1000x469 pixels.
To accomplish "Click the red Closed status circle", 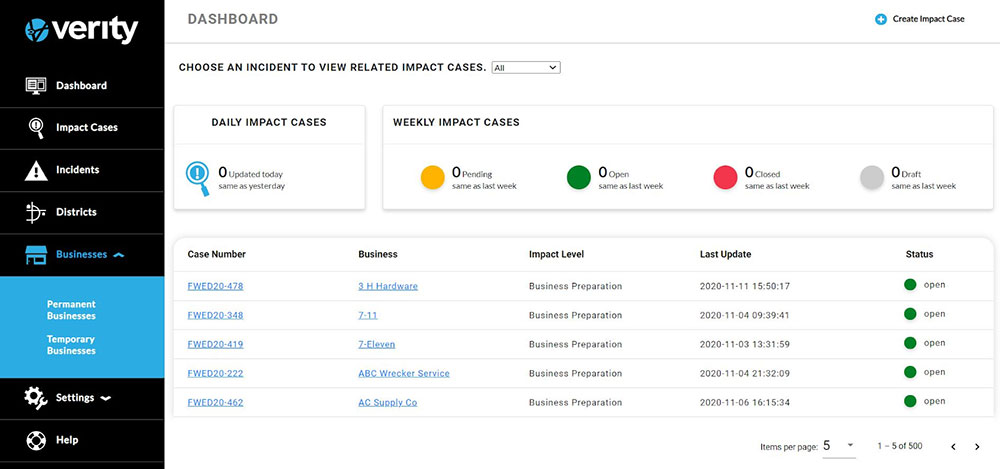I will tap(725, 178).
